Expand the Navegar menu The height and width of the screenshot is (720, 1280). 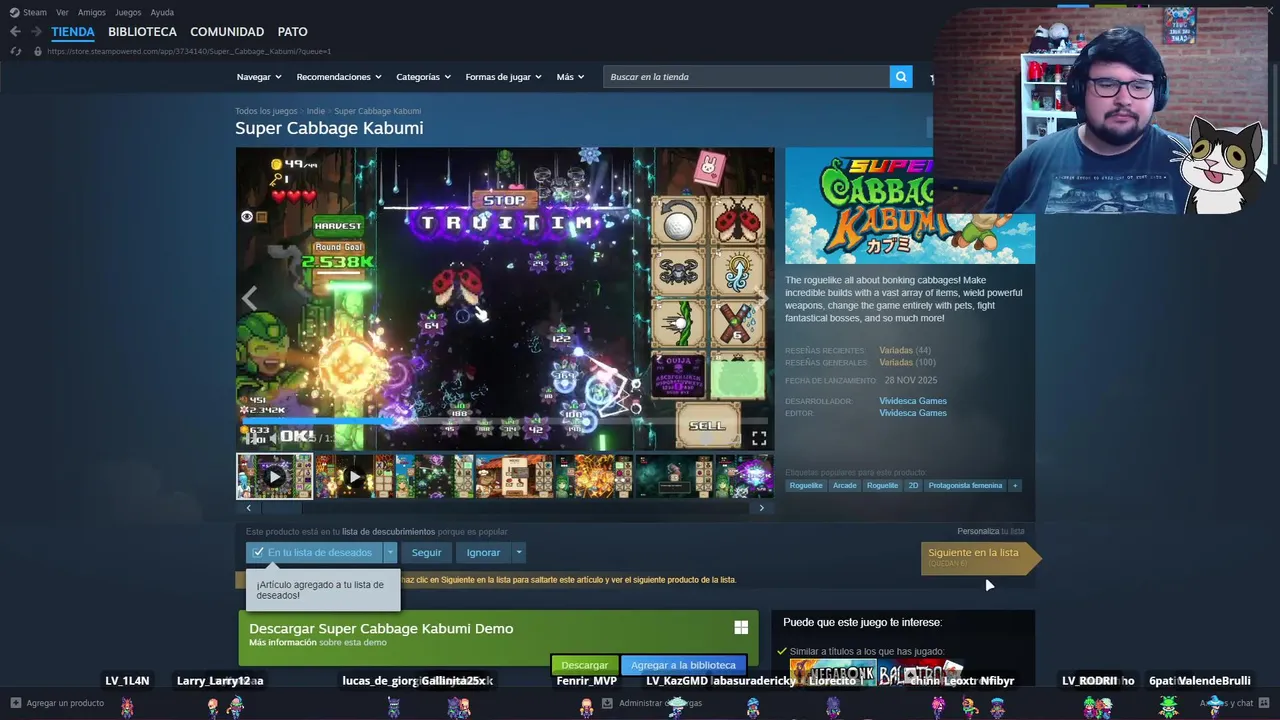click(x=259, y=77)
